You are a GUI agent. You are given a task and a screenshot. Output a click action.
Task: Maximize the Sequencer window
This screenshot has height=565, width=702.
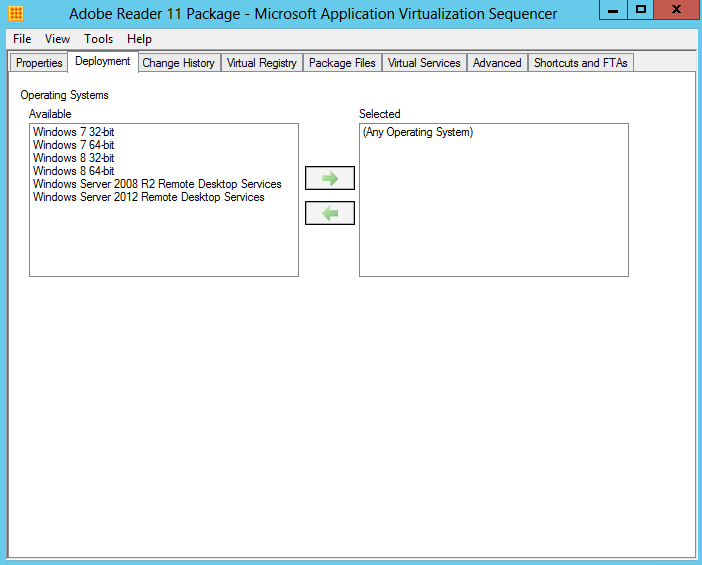coord(641,9)
